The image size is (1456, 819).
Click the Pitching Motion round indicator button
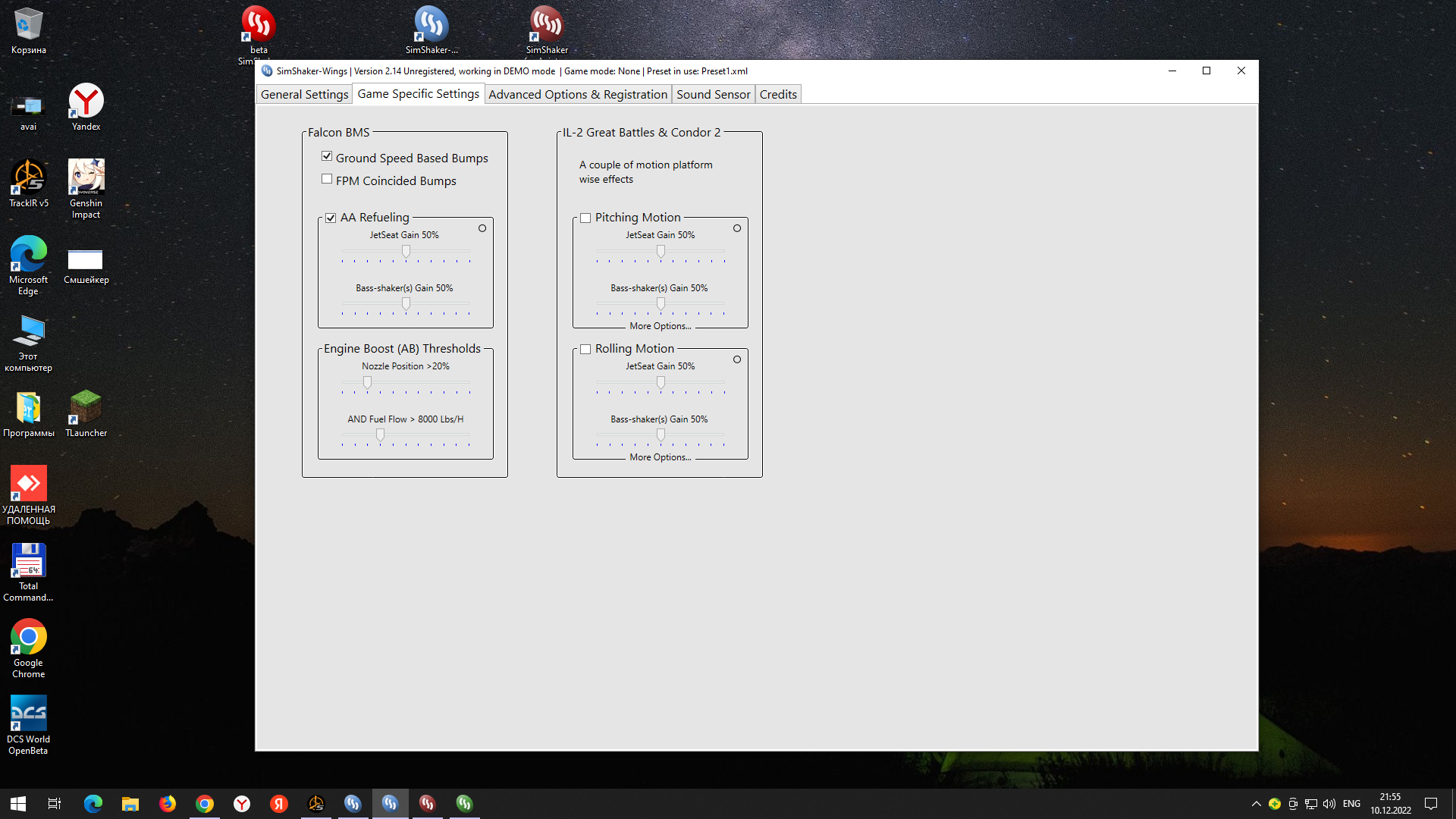click(x=737, y=228)
